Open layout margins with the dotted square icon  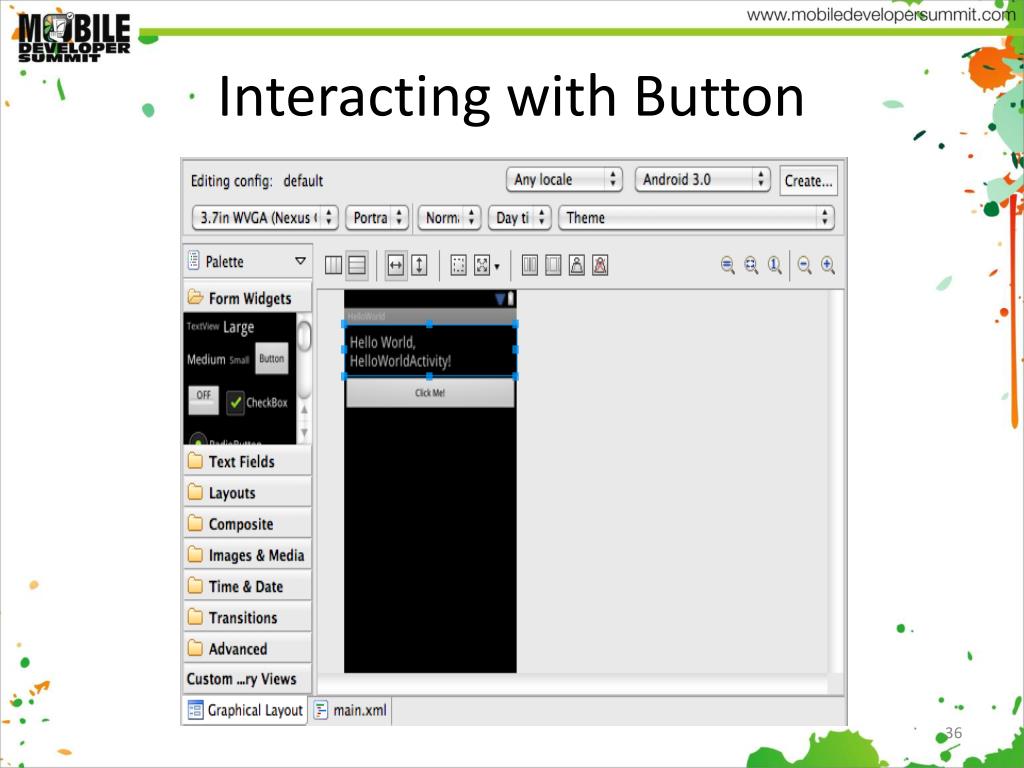458,265
